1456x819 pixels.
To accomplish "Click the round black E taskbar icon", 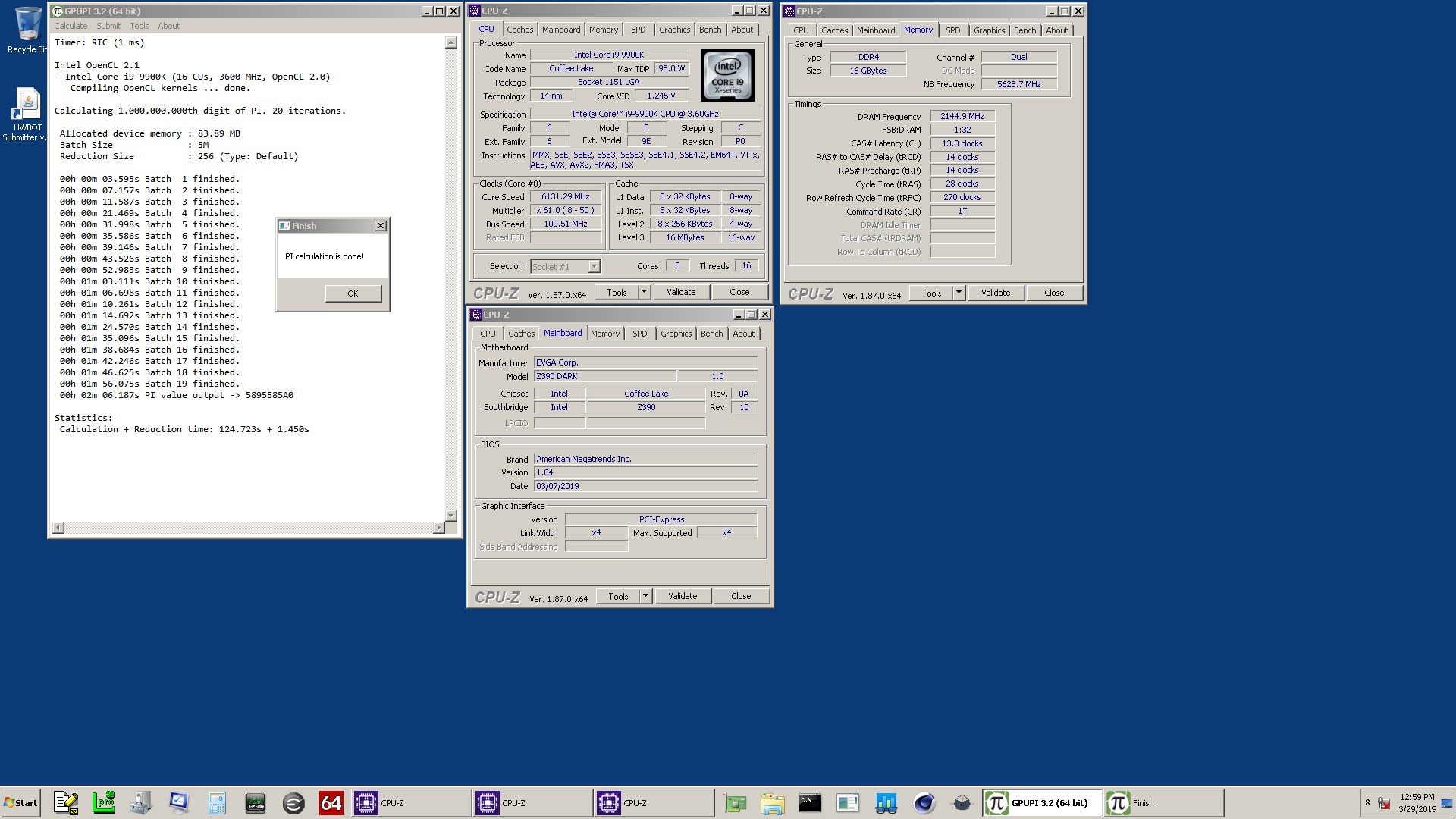I will (293, 803).
